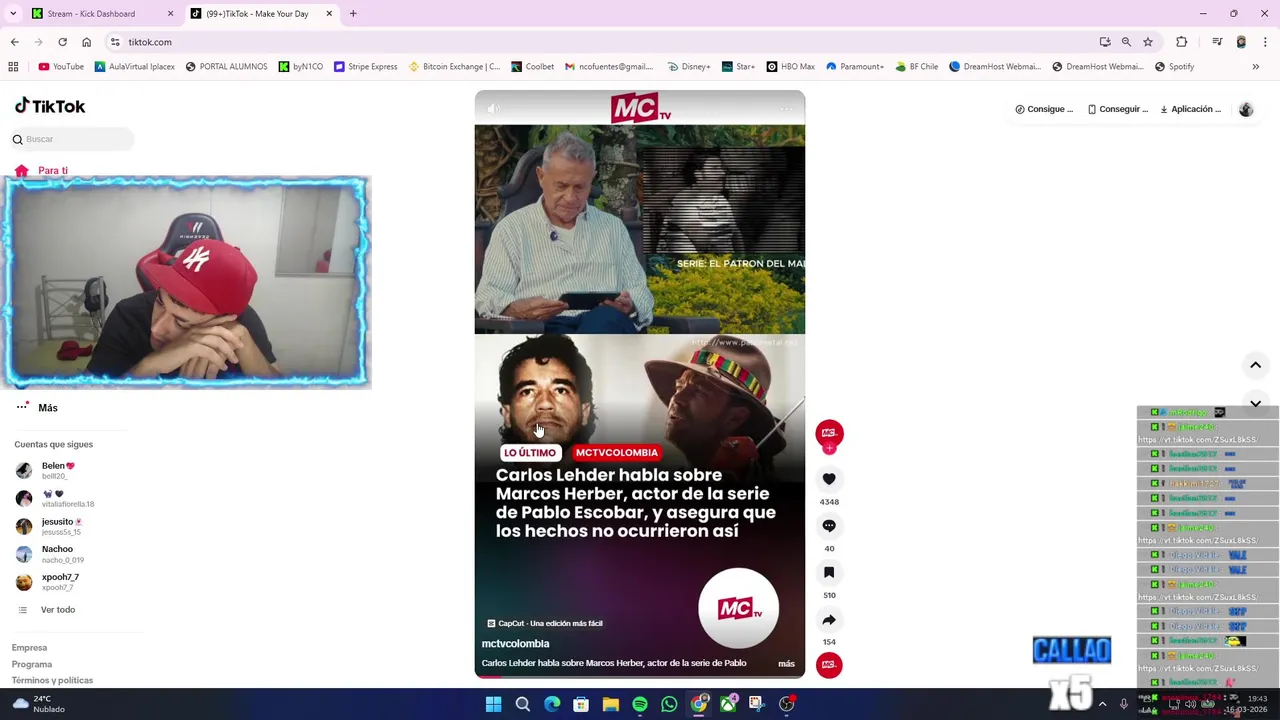Open a new browser tab
The width and height of the screenshot is (1280, 720).
coord(353,14)
